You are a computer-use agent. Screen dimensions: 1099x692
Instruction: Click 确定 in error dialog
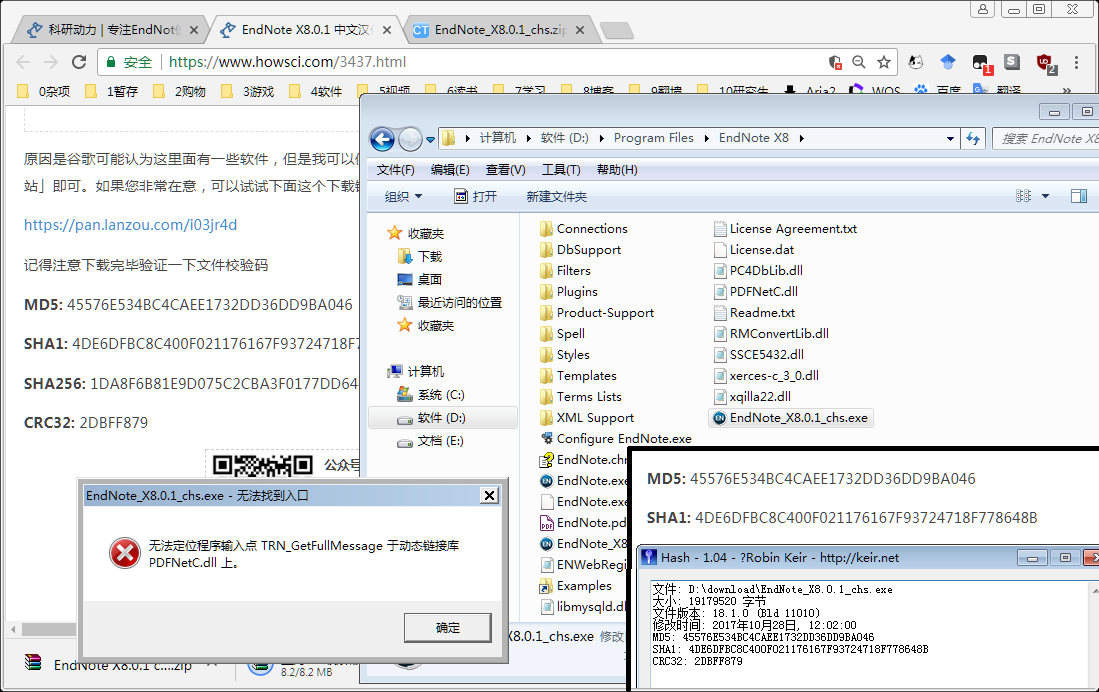[x=447, y=627]
